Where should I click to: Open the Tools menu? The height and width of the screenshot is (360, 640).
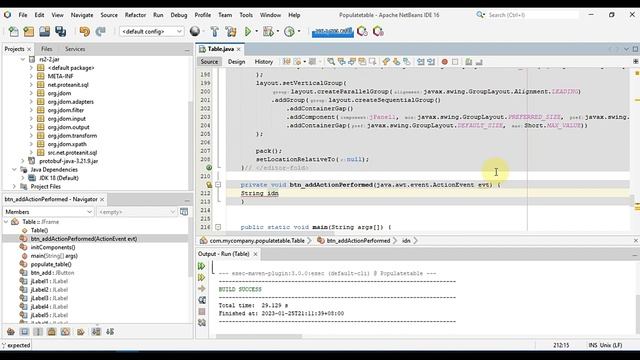[x=246, y=15]
